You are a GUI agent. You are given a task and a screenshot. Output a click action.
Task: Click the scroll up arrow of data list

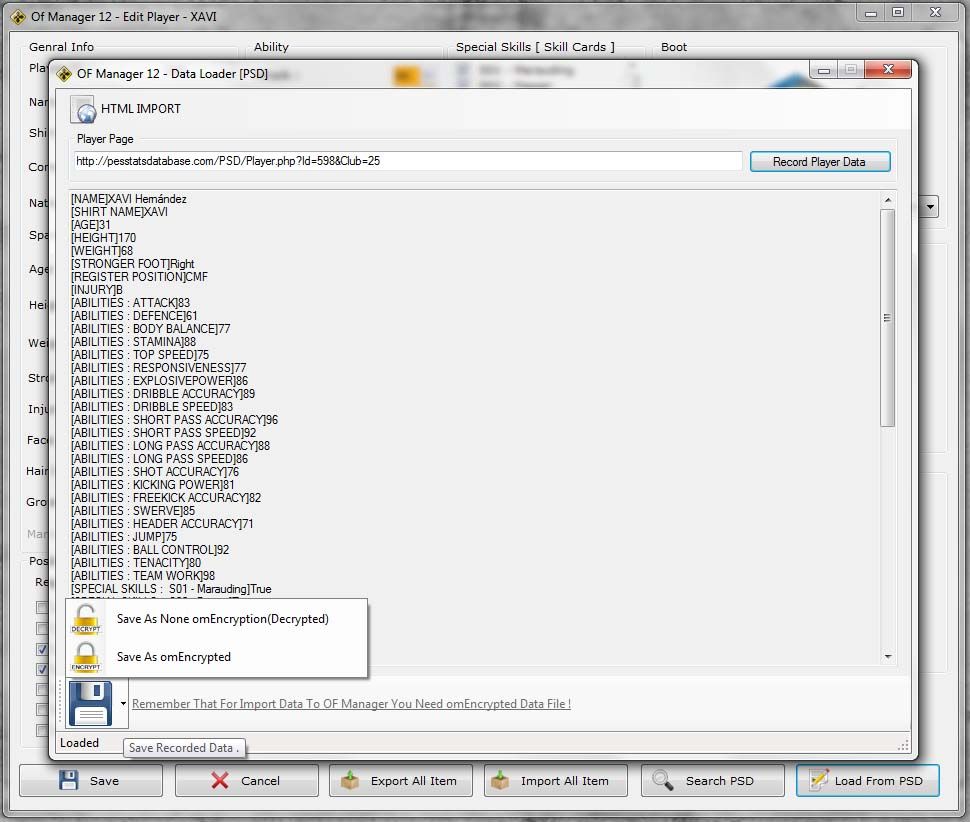(x=887, y=201)
